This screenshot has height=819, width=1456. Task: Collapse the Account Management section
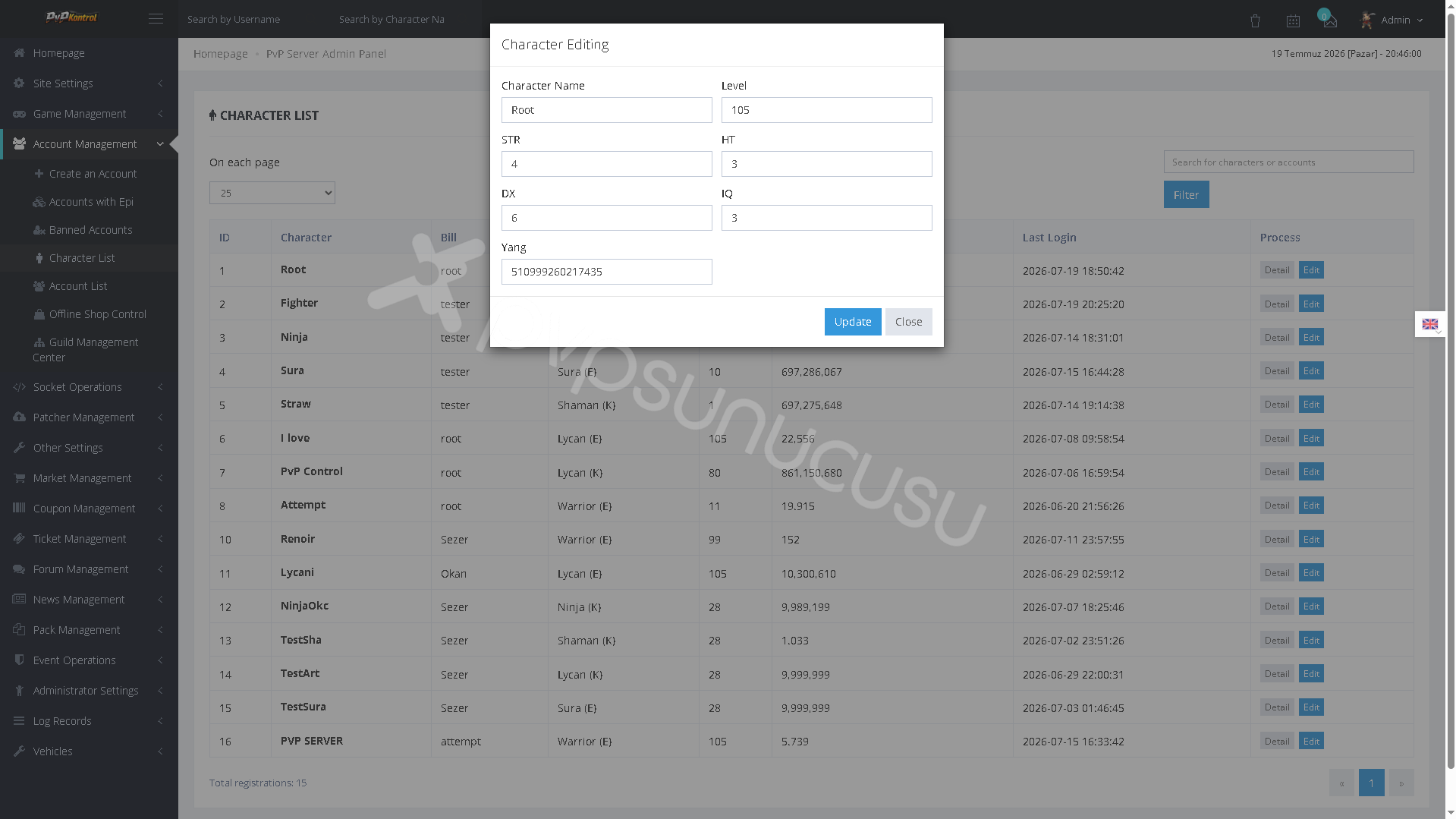pos(89,144)
